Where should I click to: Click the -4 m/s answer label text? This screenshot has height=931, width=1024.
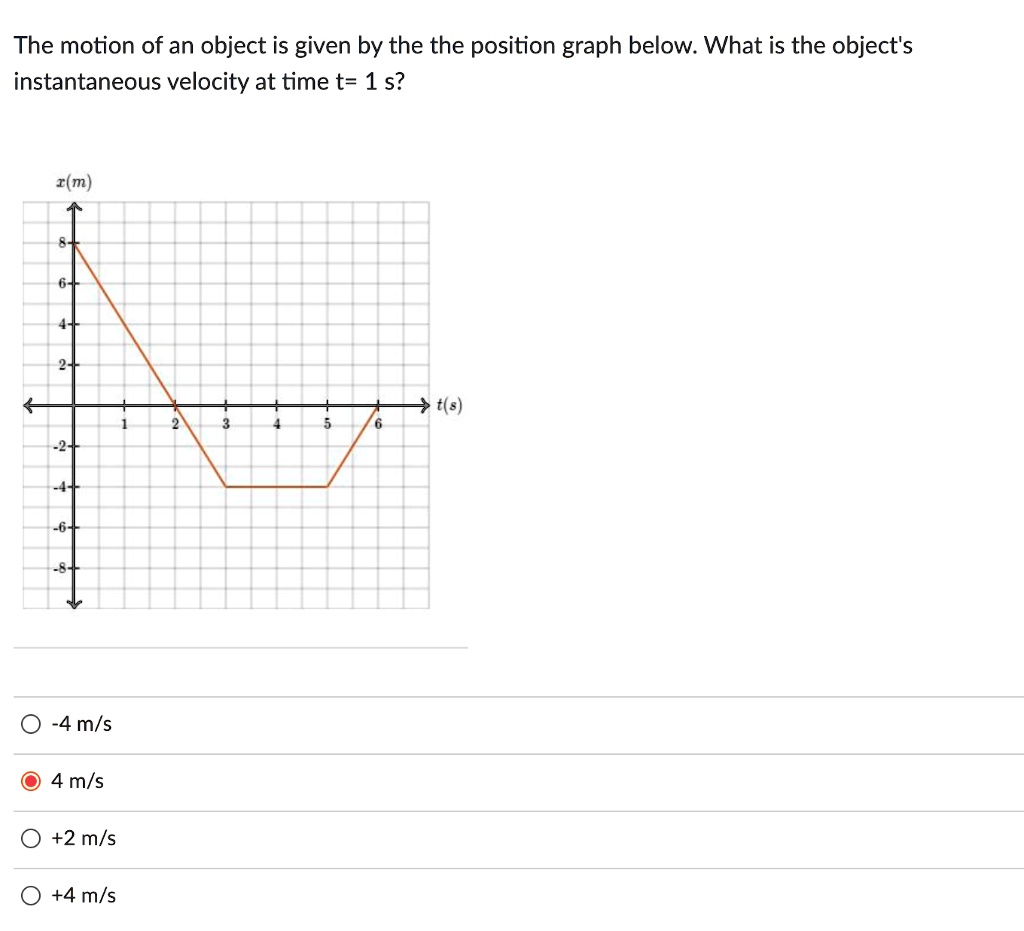81,723
